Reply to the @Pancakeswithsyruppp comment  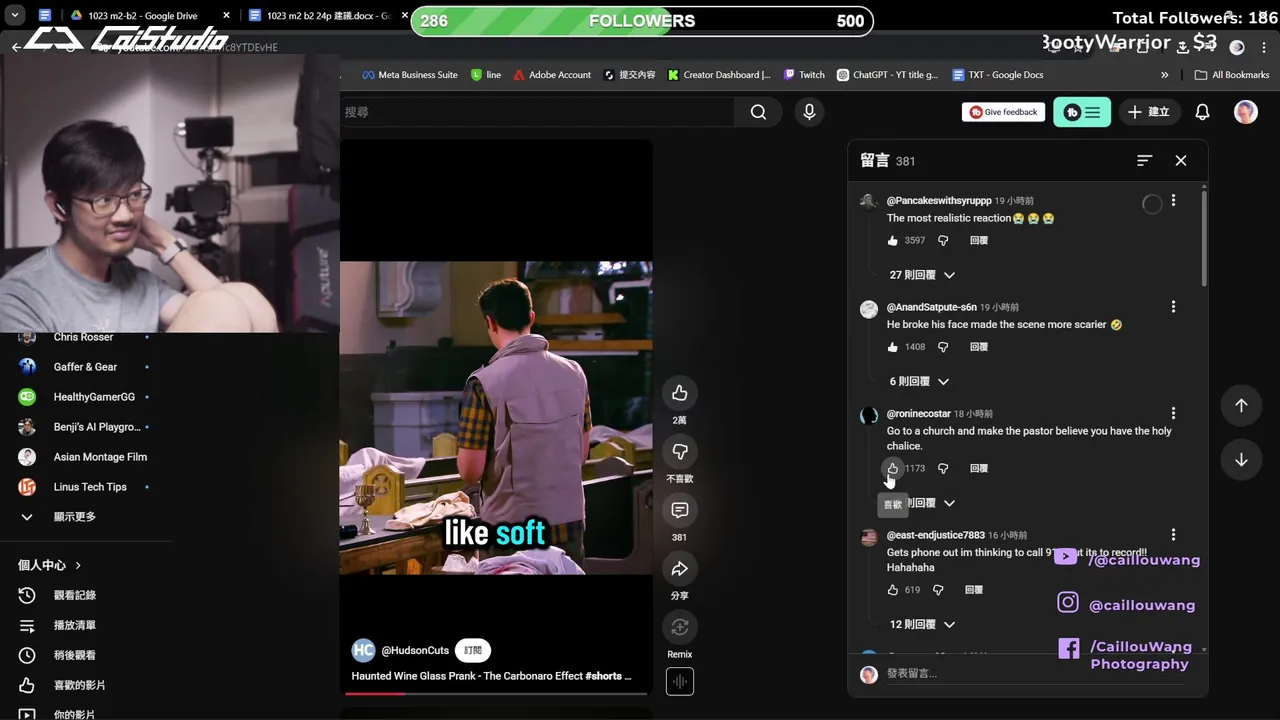point(979,241)
